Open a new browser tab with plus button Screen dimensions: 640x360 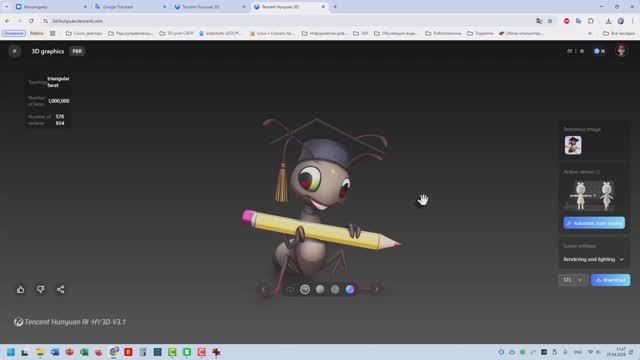(x=335, y=7)
